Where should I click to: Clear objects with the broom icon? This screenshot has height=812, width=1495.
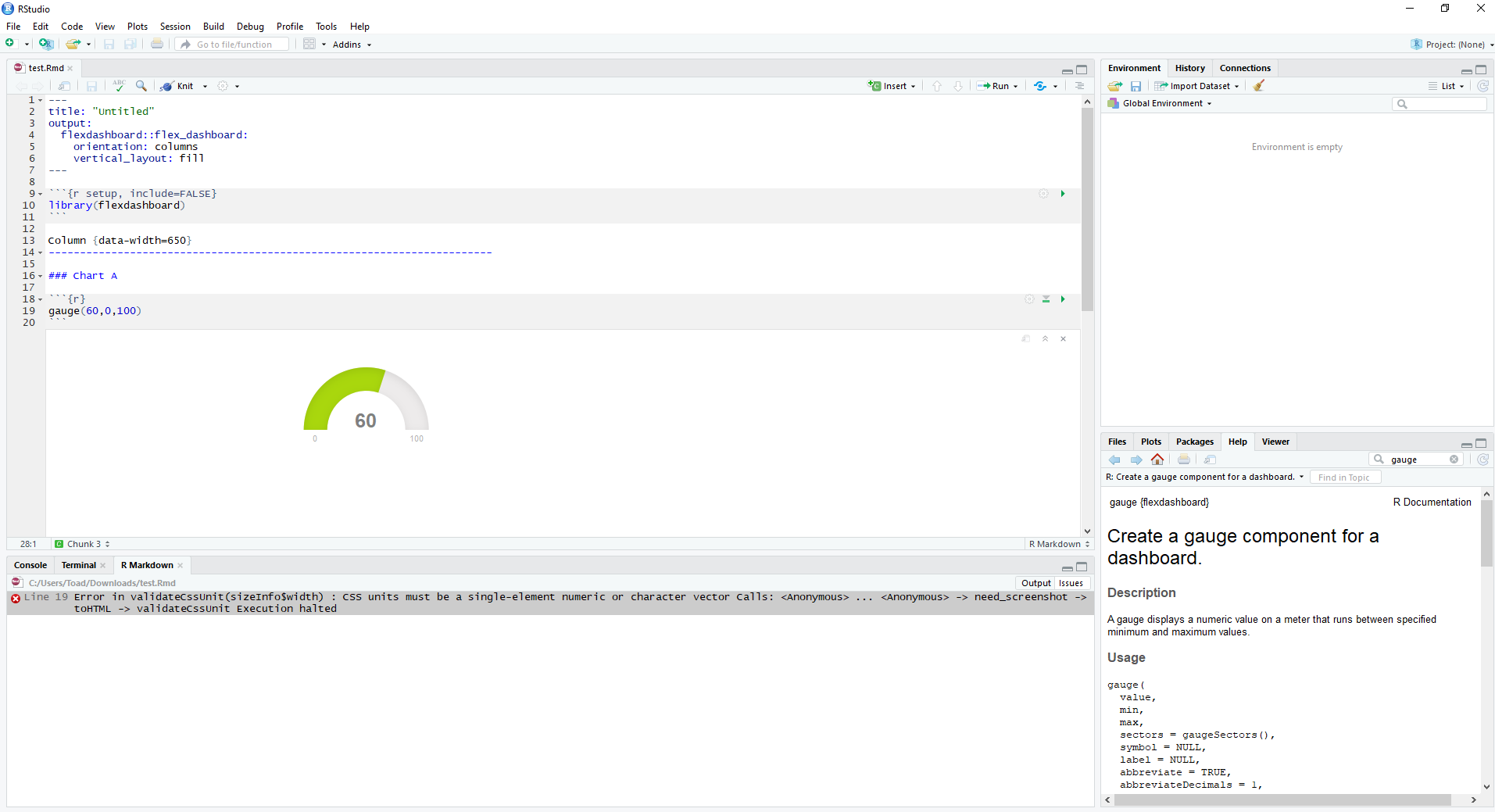(1258, 86)
